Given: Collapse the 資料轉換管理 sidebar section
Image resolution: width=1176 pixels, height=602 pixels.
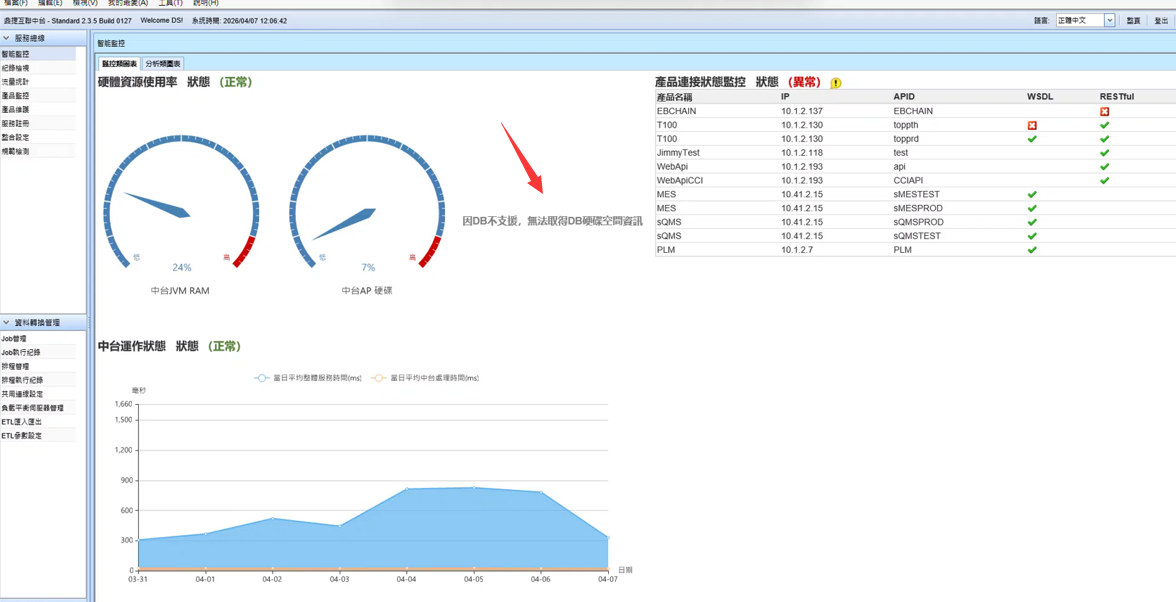Looking at the screenshot, I should (x=7, y=323).
